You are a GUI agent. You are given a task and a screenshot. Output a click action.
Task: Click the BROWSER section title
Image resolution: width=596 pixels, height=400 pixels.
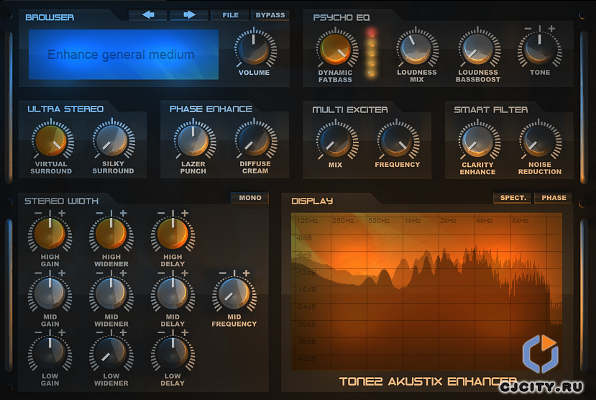coord(49,17)
